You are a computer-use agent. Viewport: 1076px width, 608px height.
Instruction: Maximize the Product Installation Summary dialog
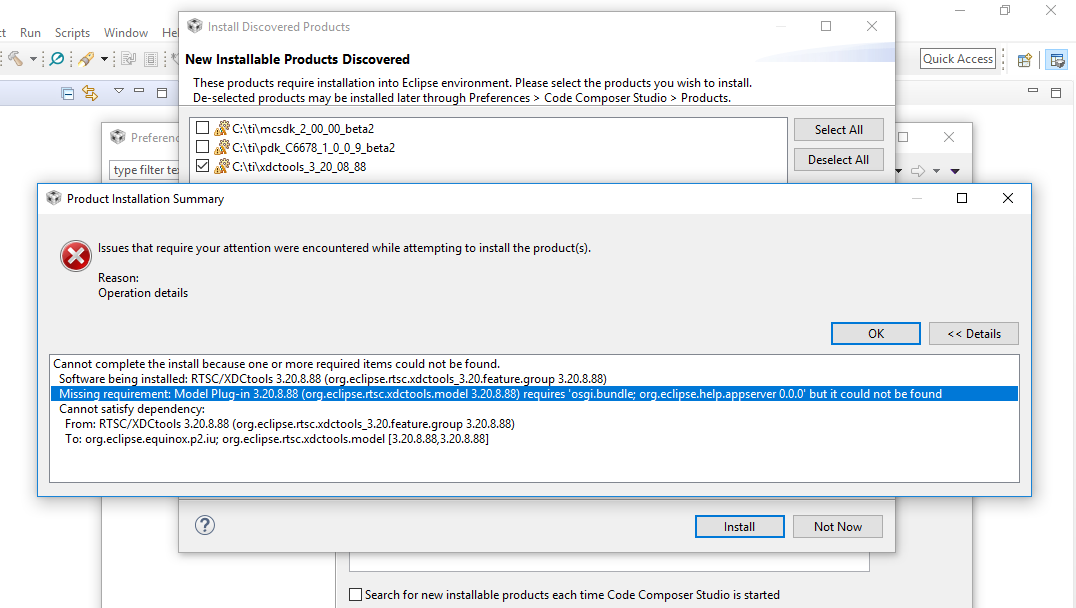click(x=962, y=198)
